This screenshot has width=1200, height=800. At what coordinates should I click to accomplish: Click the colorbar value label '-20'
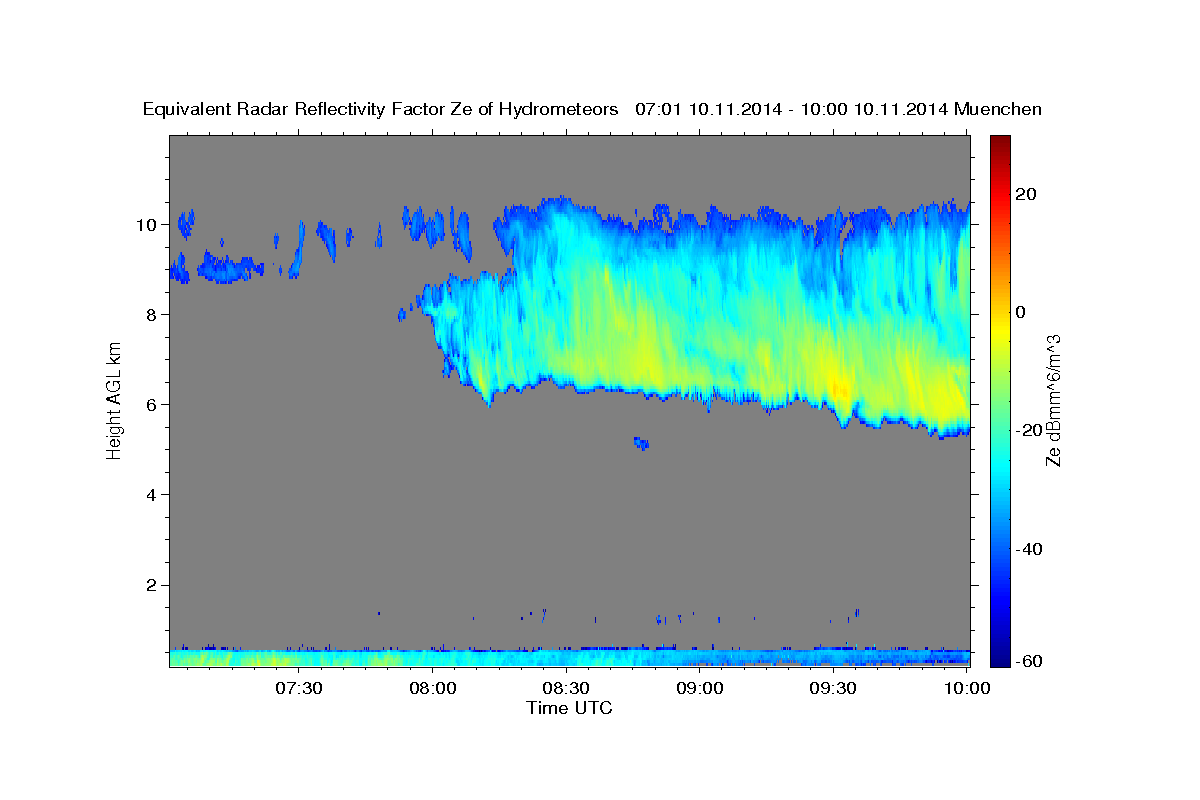click(1030, 430)
